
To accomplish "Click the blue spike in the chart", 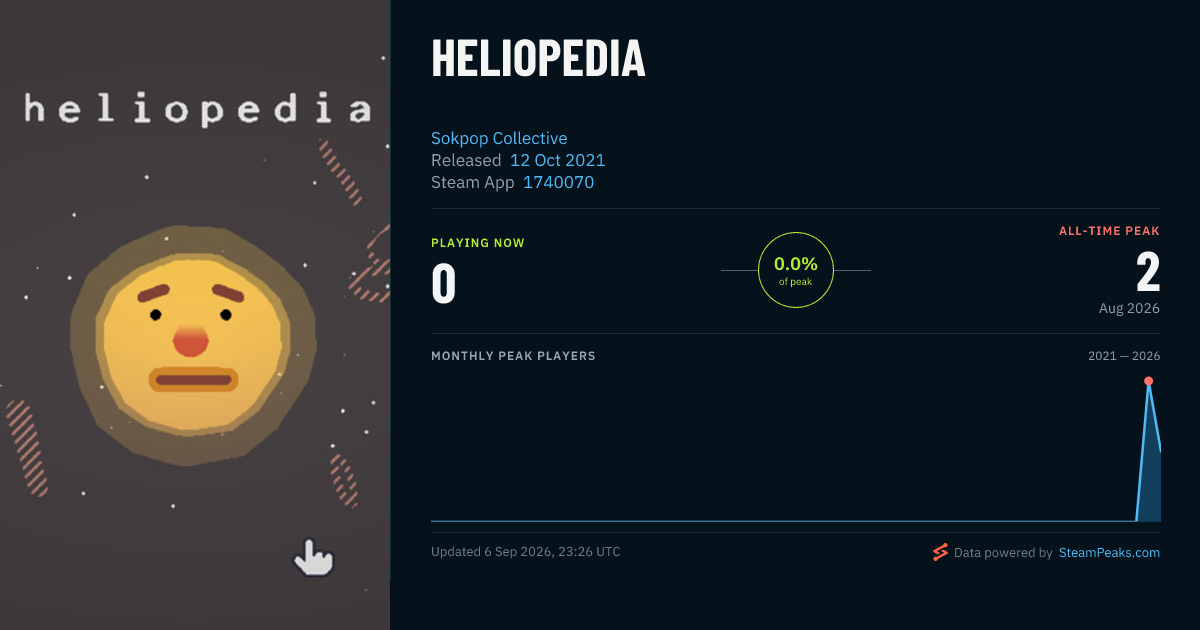I will tap(1149, 450).
